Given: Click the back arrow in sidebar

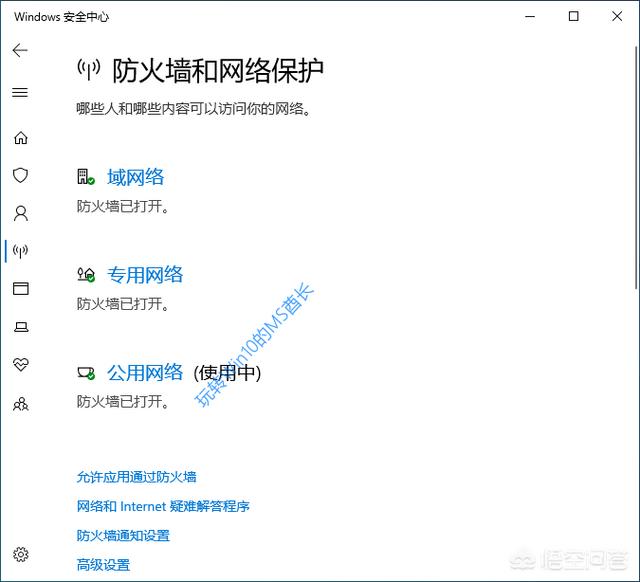Looking at the screenshot, I should pos(20,50).
